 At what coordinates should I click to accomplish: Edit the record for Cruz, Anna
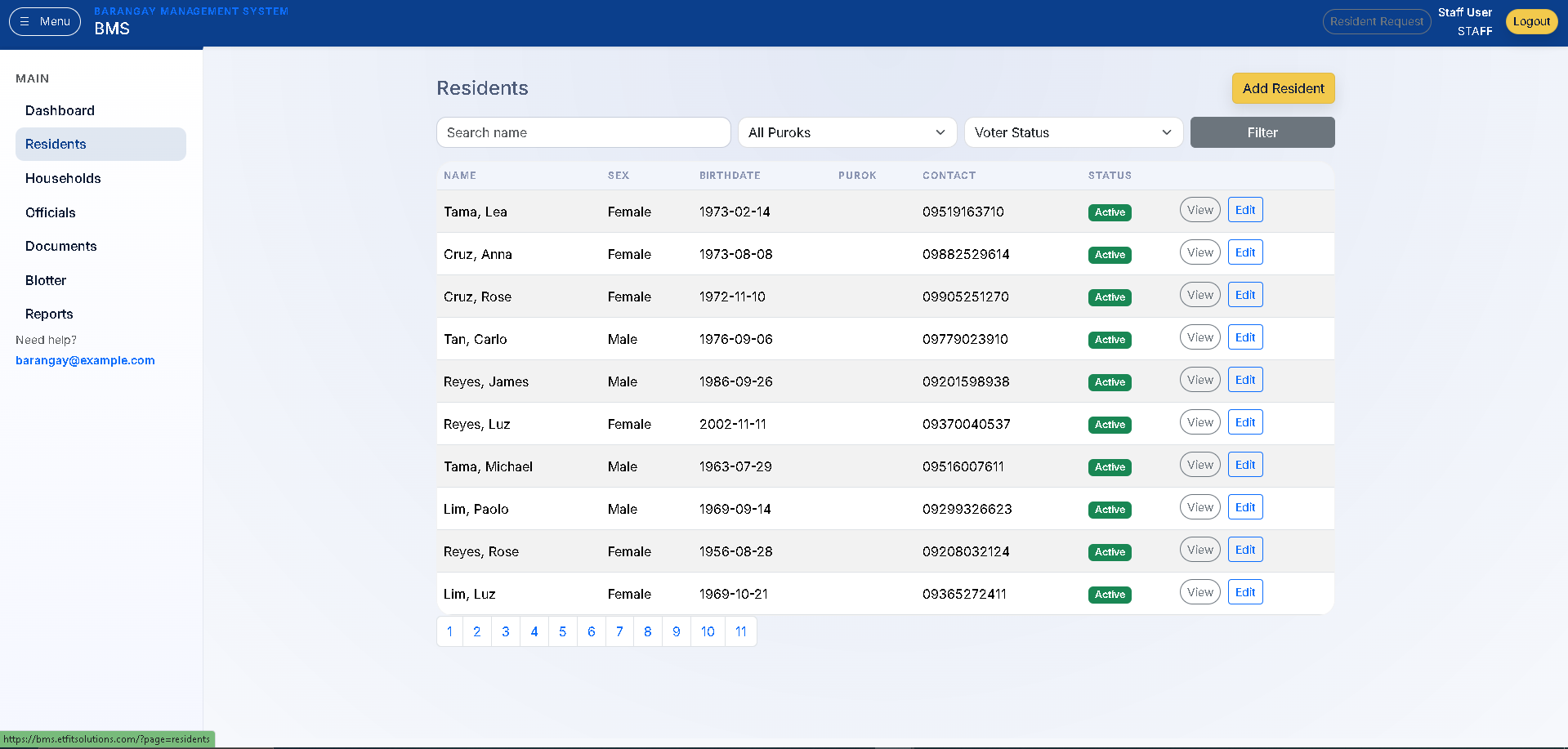[1245, 252]
